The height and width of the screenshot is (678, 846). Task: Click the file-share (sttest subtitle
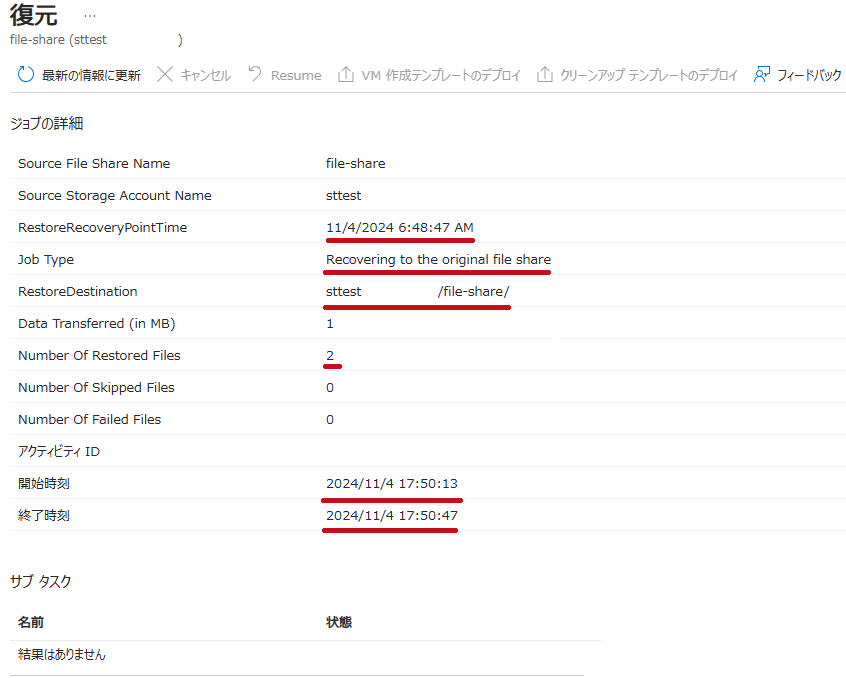point(58,40)
